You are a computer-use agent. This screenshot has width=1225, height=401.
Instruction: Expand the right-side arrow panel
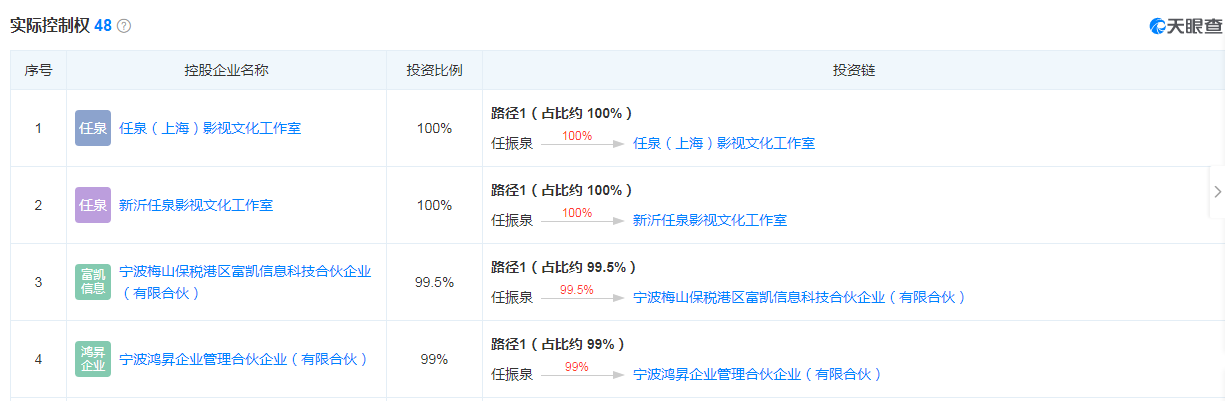(x=1216, y=192)
